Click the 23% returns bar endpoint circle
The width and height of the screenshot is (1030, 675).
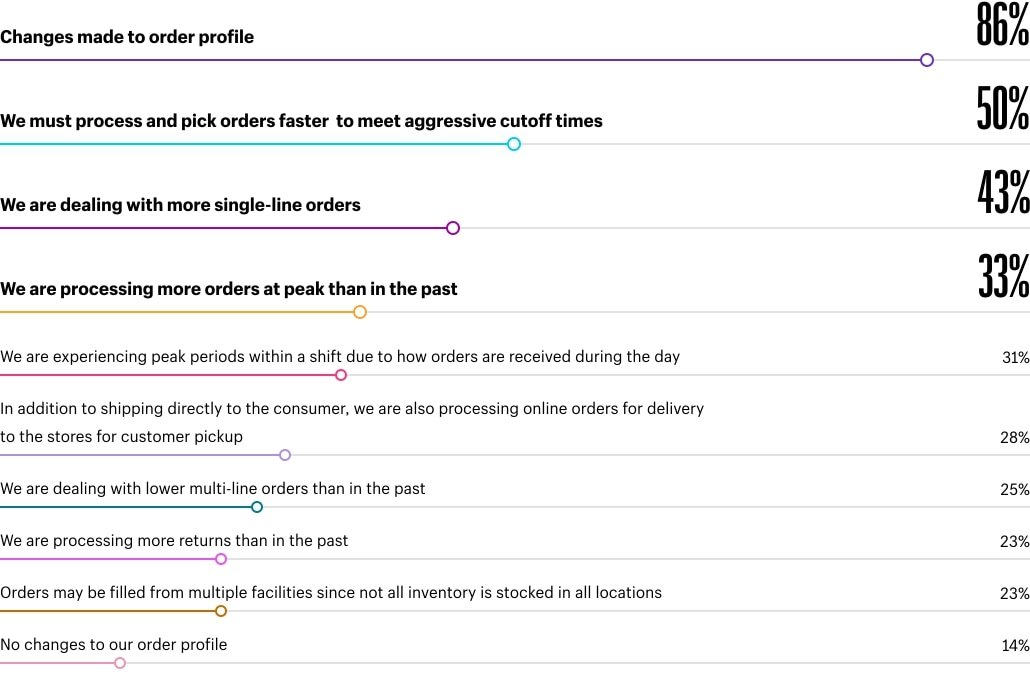(x=221, y=559)
